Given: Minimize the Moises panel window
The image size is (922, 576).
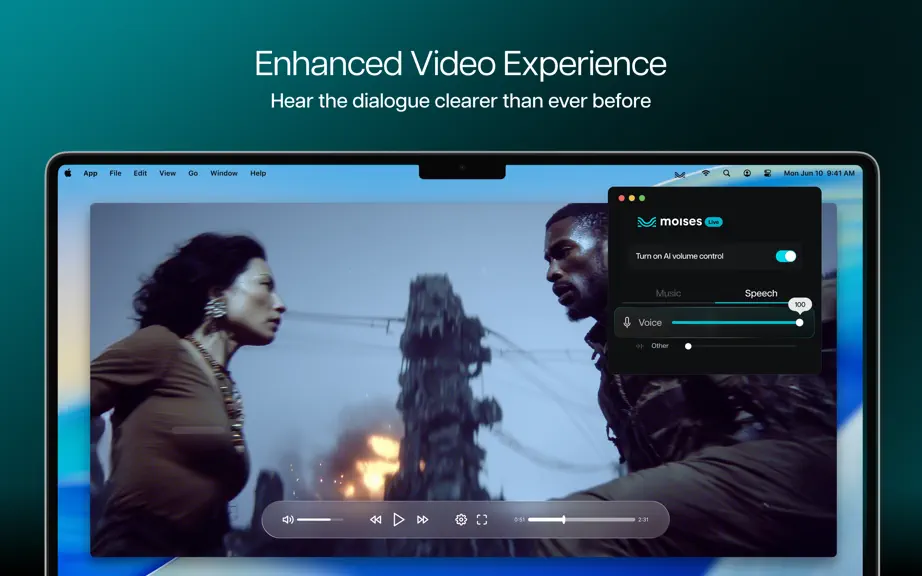Looking at the screenshot, I should click(x=632, y=198).
